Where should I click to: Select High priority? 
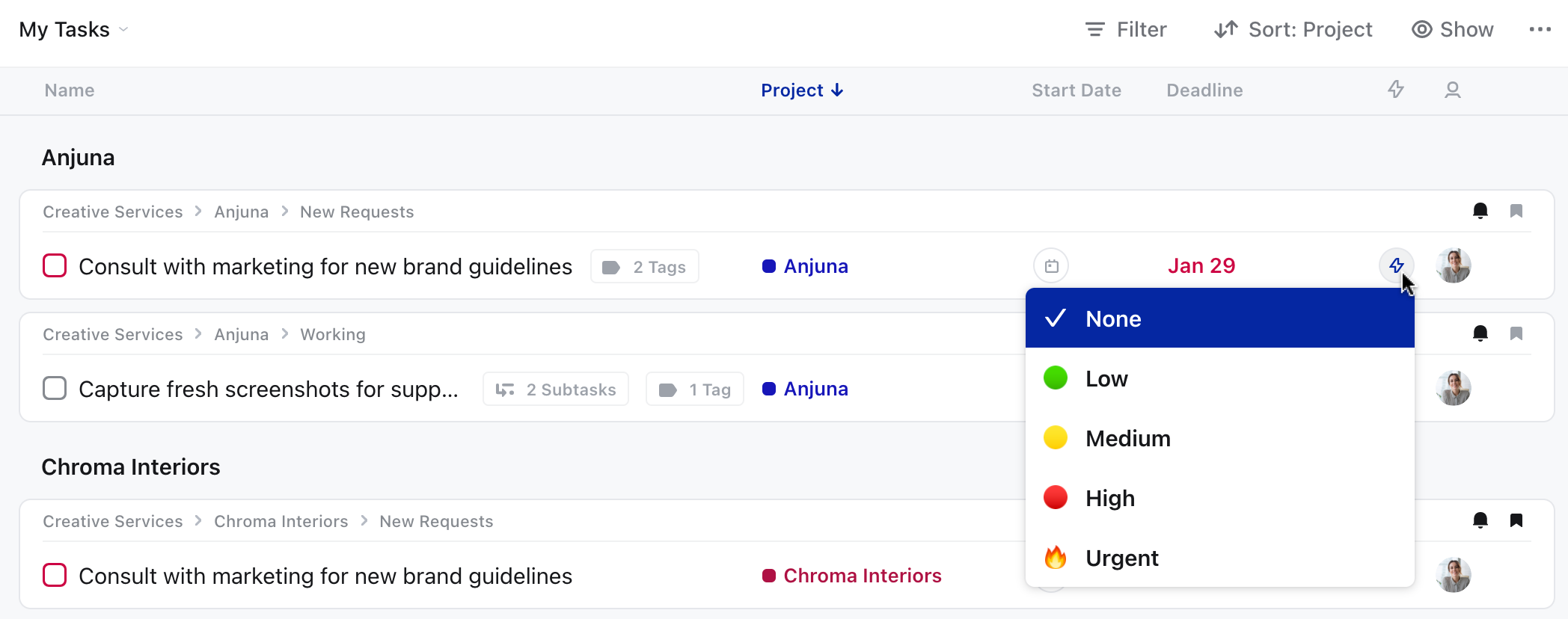[1219, 498]
